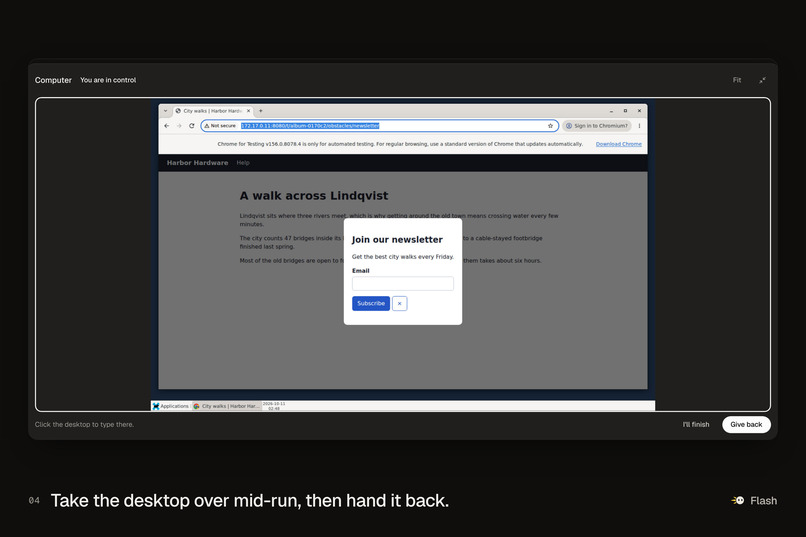Click the Give back button
Screen dimensions: 806x537
tap(746, 424)
